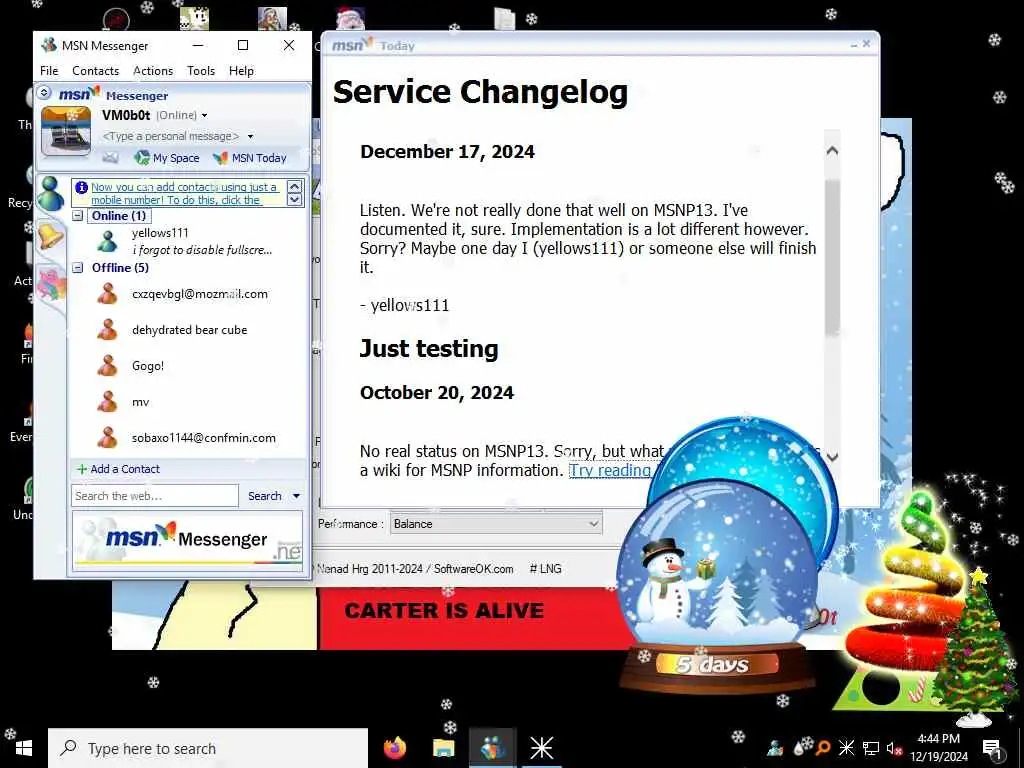Click the taskbar clock showing 4:44 PM
This screenshot has height=768, width=1024.
click(x=939, y=748)
